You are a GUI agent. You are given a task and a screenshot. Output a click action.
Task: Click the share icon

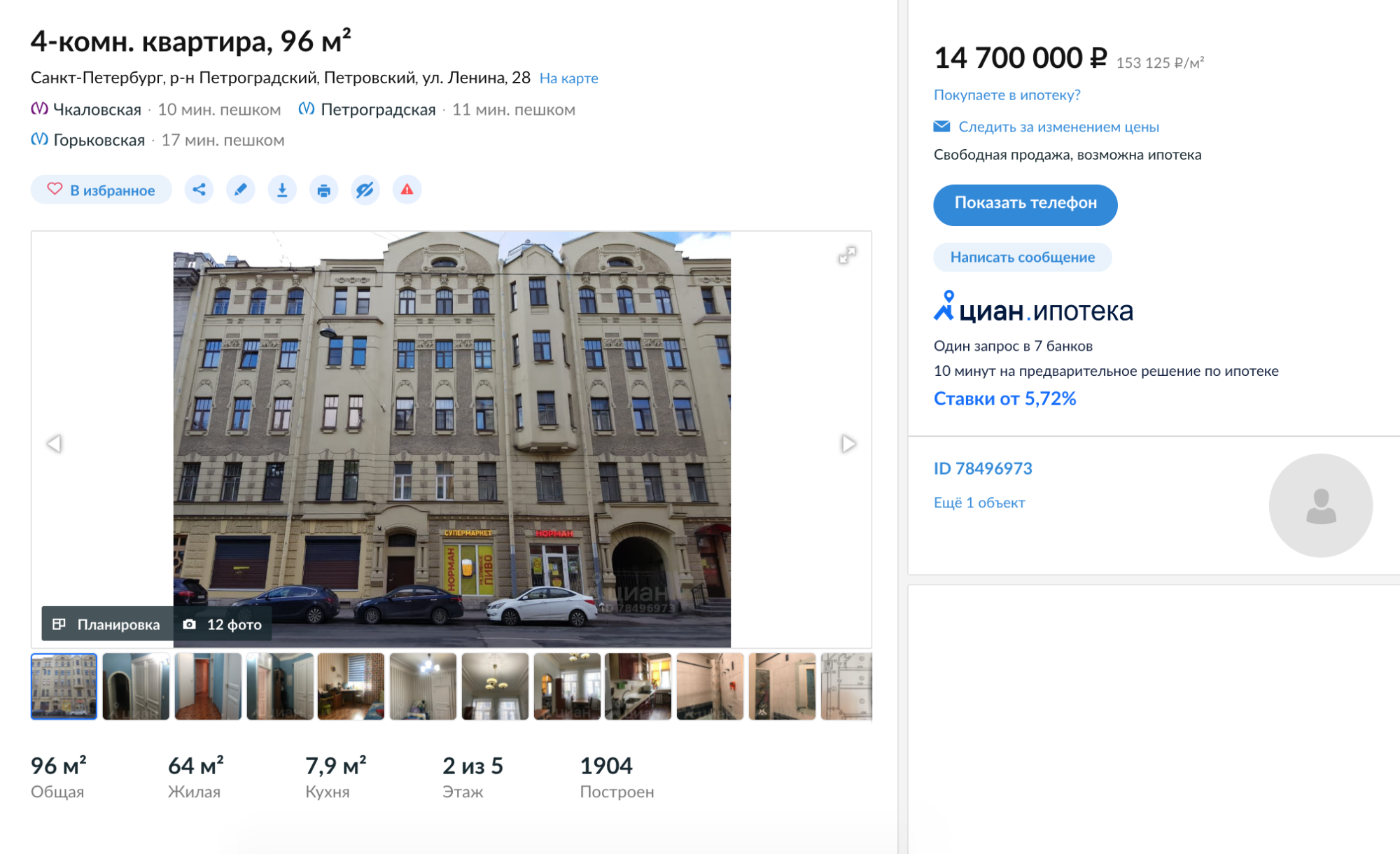click(x=199, y=190)
